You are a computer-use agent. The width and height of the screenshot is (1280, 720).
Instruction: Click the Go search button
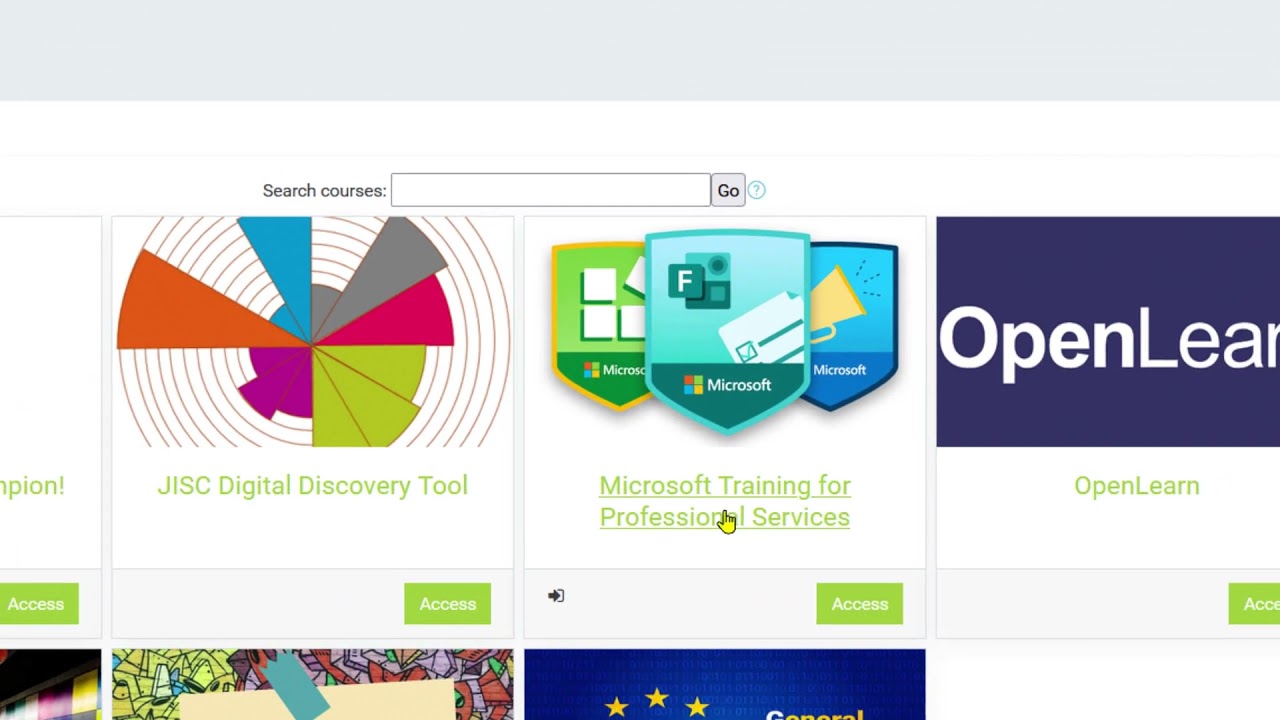[728, 190]
